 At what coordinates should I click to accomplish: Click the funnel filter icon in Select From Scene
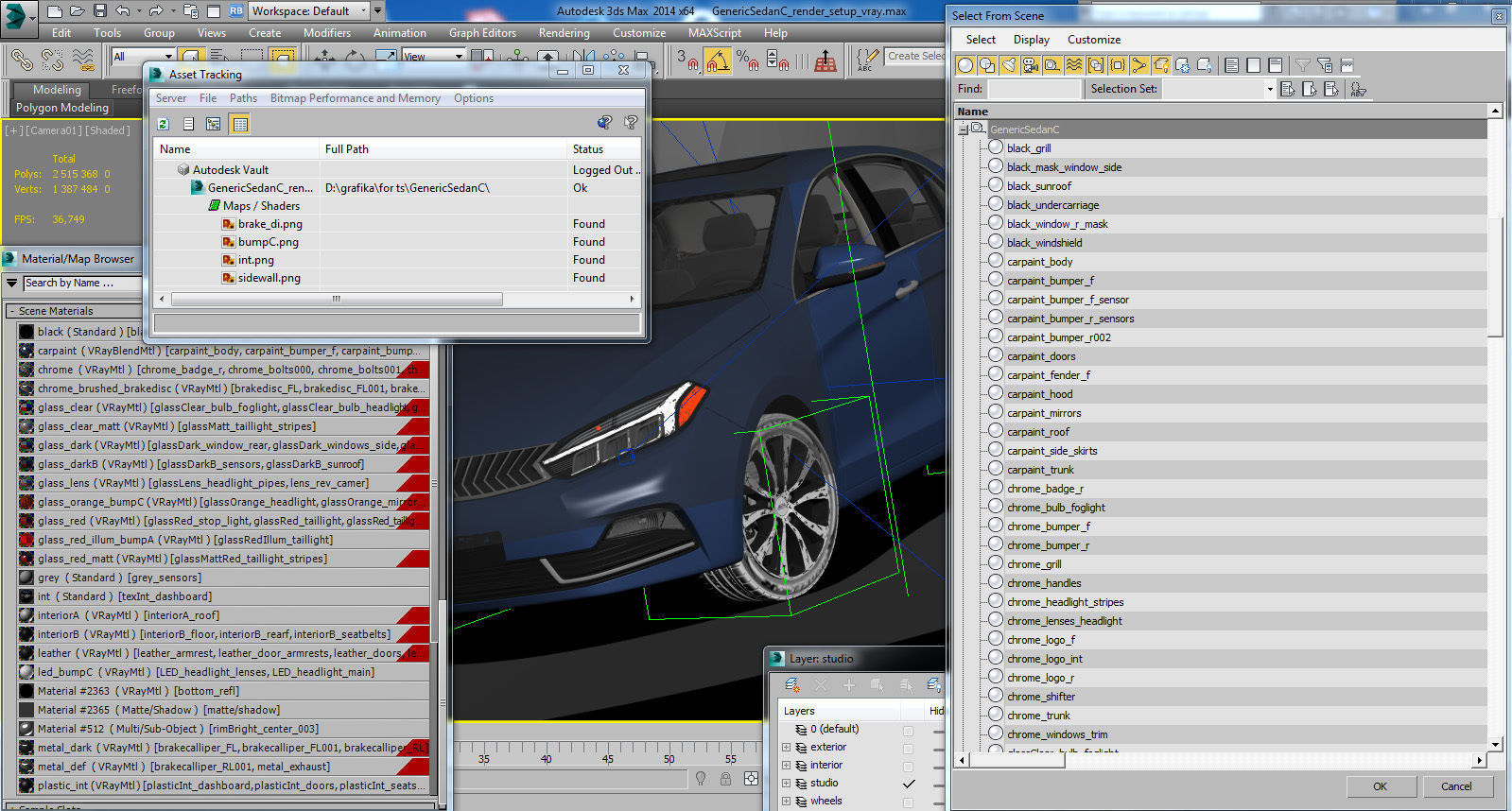[1302, 65]
